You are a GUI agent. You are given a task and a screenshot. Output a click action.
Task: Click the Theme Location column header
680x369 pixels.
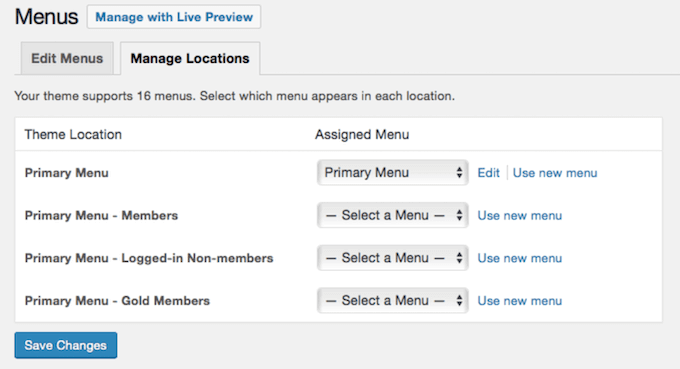click(73, 134)
